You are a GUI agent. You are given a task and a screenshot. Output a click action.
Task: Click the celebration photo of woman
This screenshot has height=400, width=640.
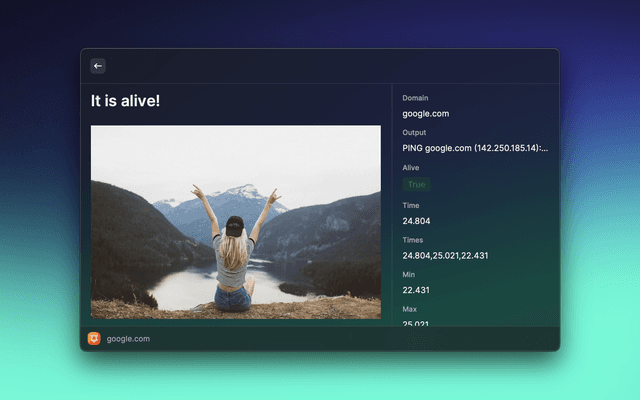pyautogui.click(x=235, y=221)
